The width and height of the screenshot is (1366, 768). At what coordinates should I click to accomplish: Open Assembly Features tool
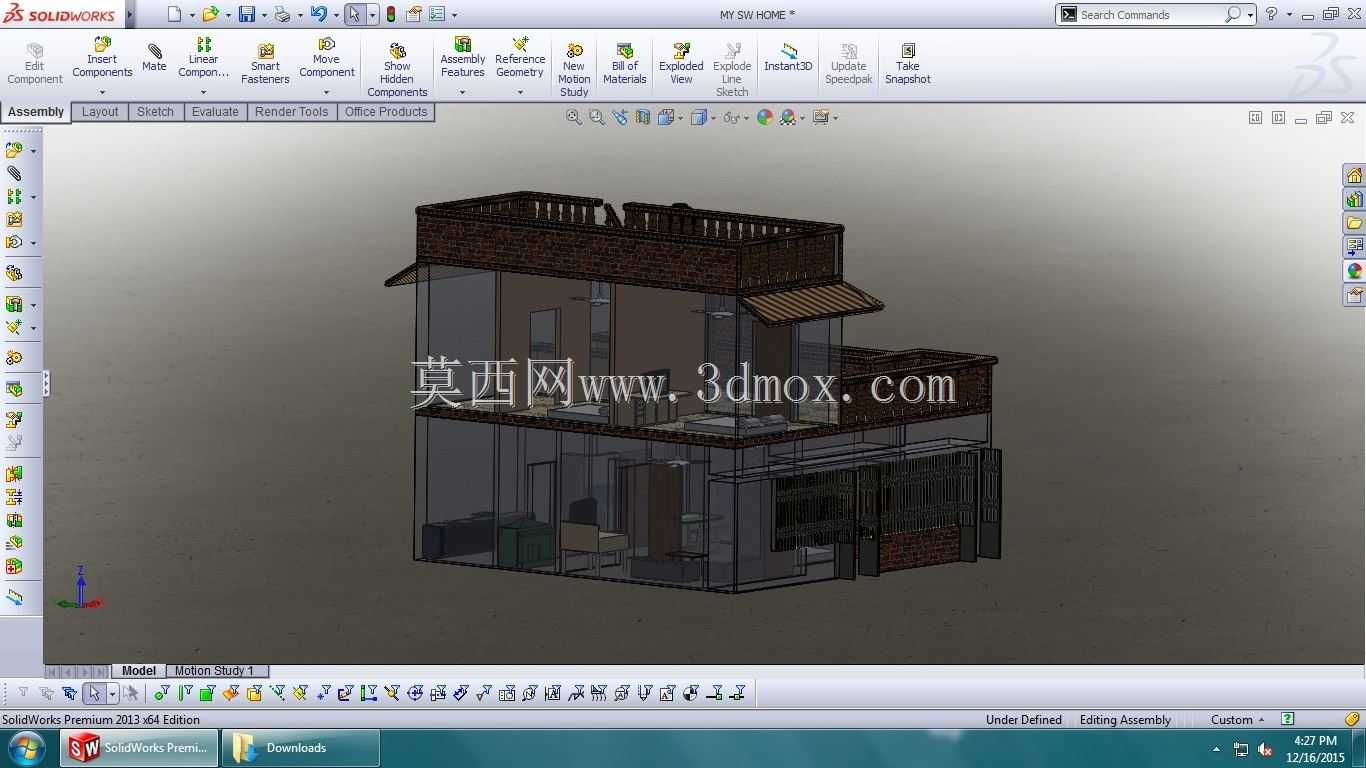pyautogui.click(x=463, y=58)
